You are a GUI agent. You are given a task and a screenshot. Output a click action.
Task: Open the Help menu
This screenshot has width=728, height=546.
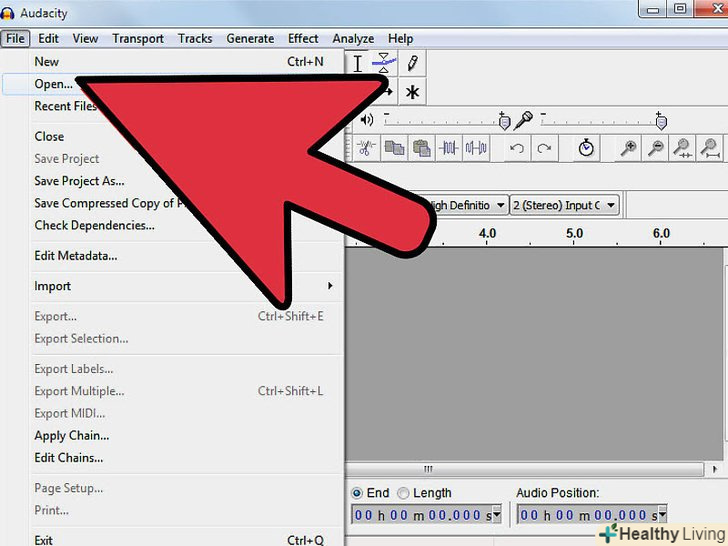pyautogui.click(x=400, y=39)
